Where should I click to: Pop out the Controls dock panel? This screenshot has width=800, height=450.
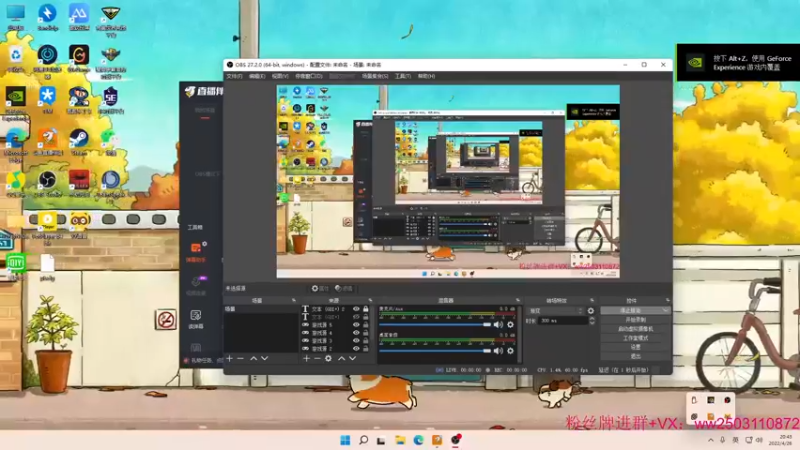tap(668, 301)
